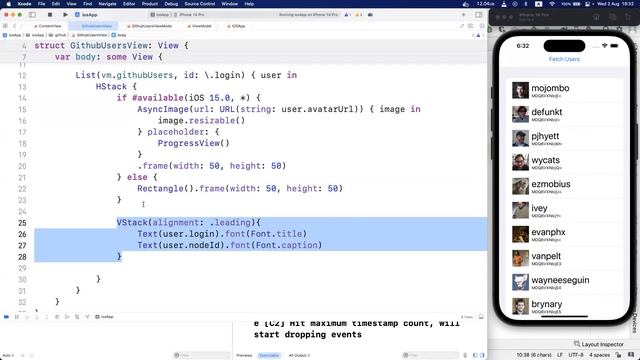Tap the wayneeseguin row in simulator

point(564,282)
